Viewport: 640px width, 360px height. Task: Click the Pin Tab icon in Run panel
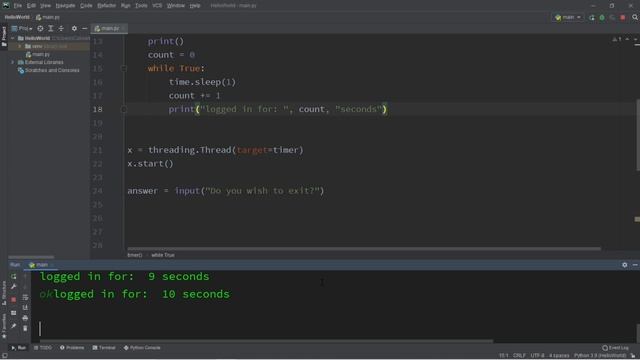point(13,326)
